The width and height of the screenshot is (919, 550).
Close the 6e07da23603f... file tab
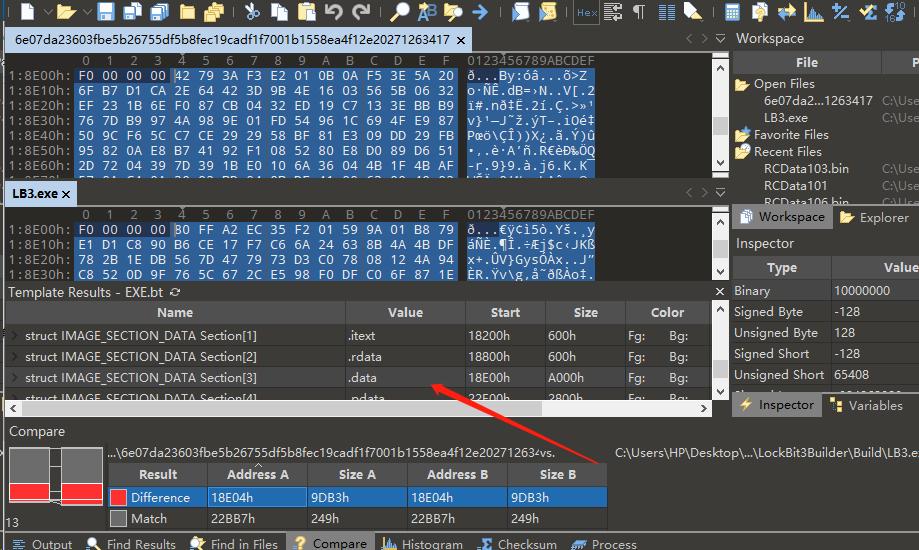click(x=461, y=40)
